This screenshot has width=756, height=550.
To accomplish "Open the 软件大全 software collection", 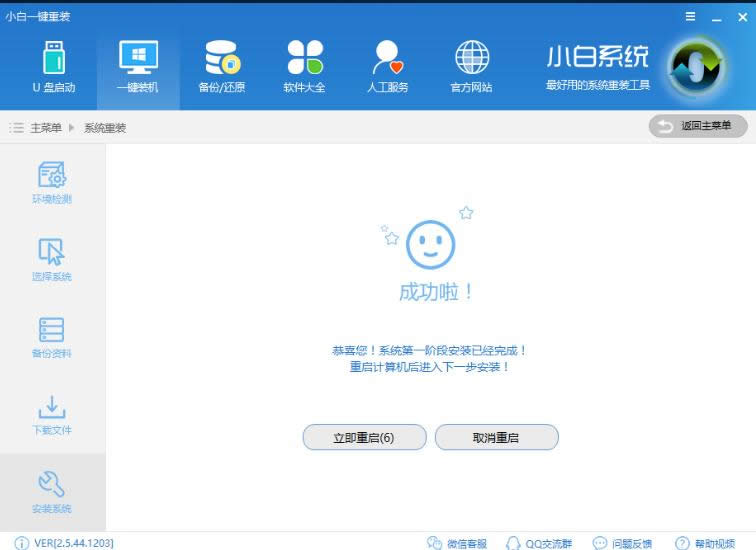I will click(x=304, y=67).
